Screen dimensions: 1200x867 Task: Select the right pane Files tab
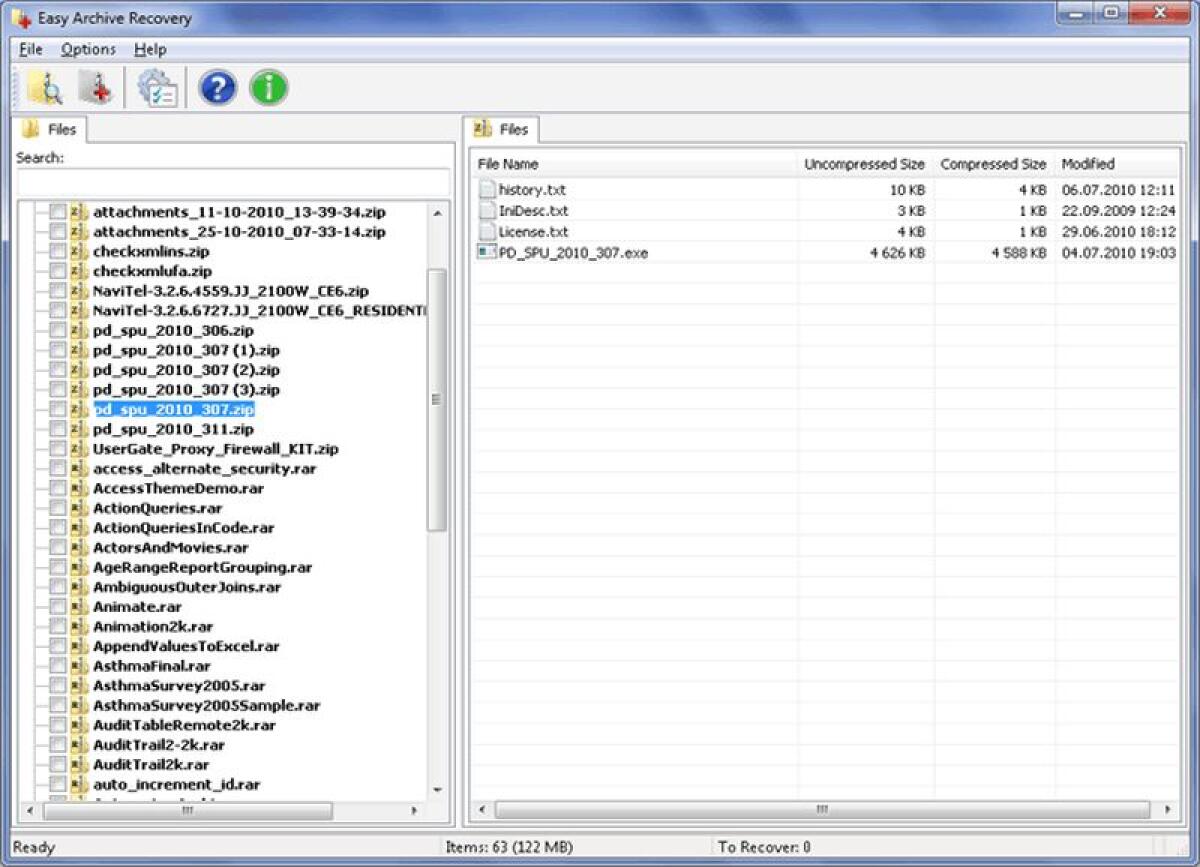tap(503, 128)
